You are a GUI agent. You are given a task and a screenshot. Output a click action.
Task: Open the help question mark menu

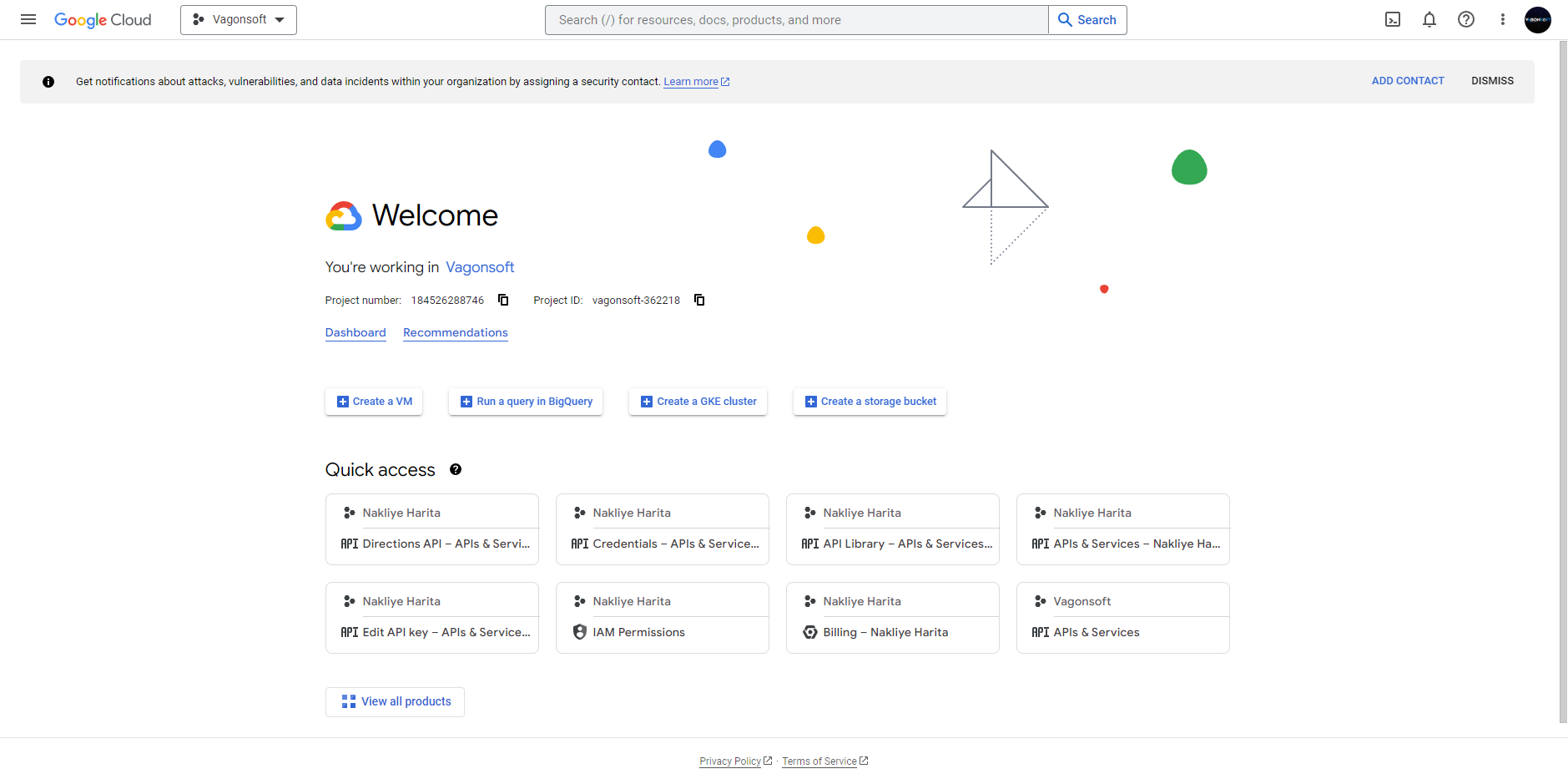pyautogui.click(x=1466, y=19)
